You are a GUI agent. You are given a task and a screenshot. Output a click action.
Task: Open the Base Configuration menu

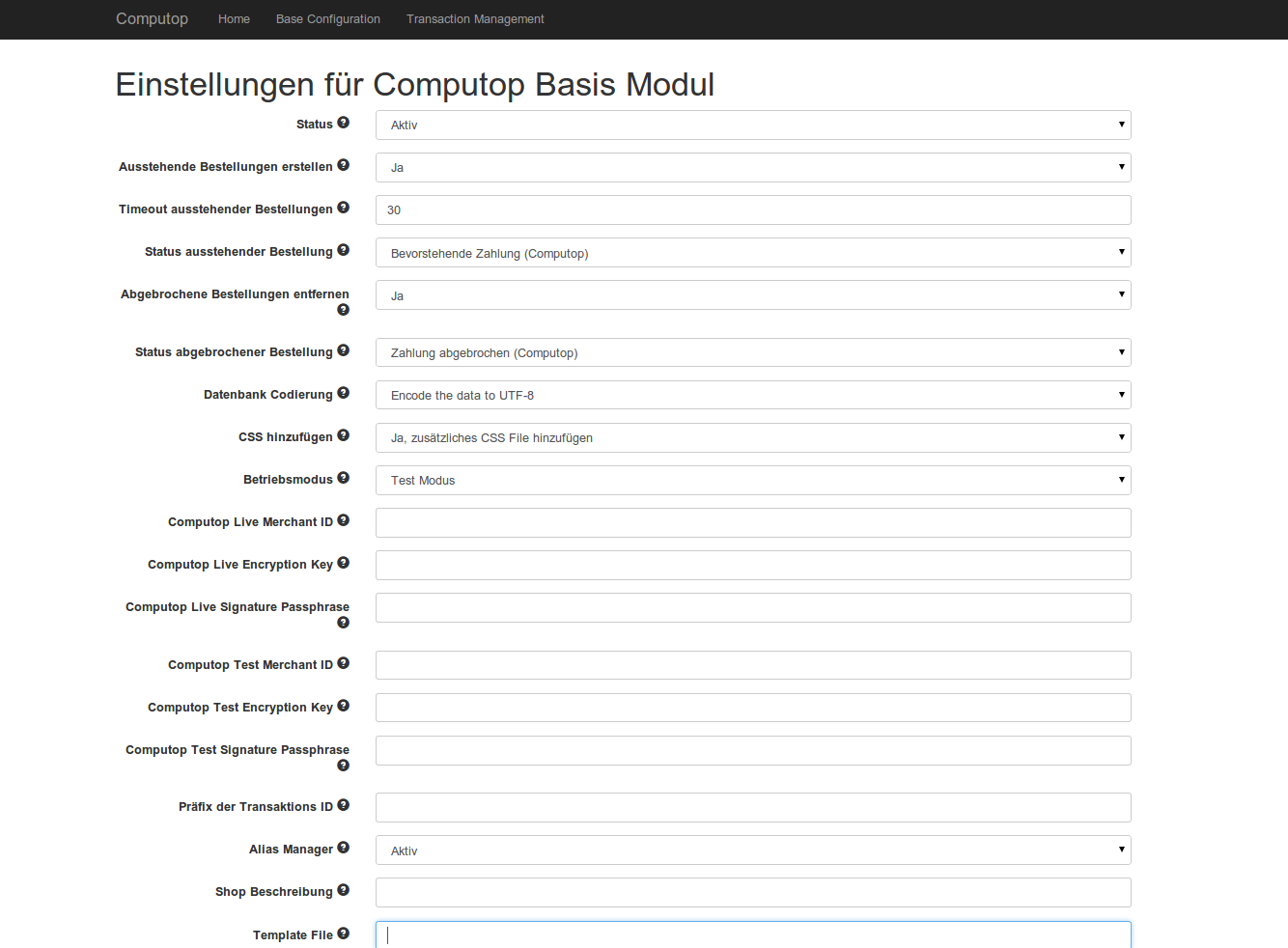(327, 19)
